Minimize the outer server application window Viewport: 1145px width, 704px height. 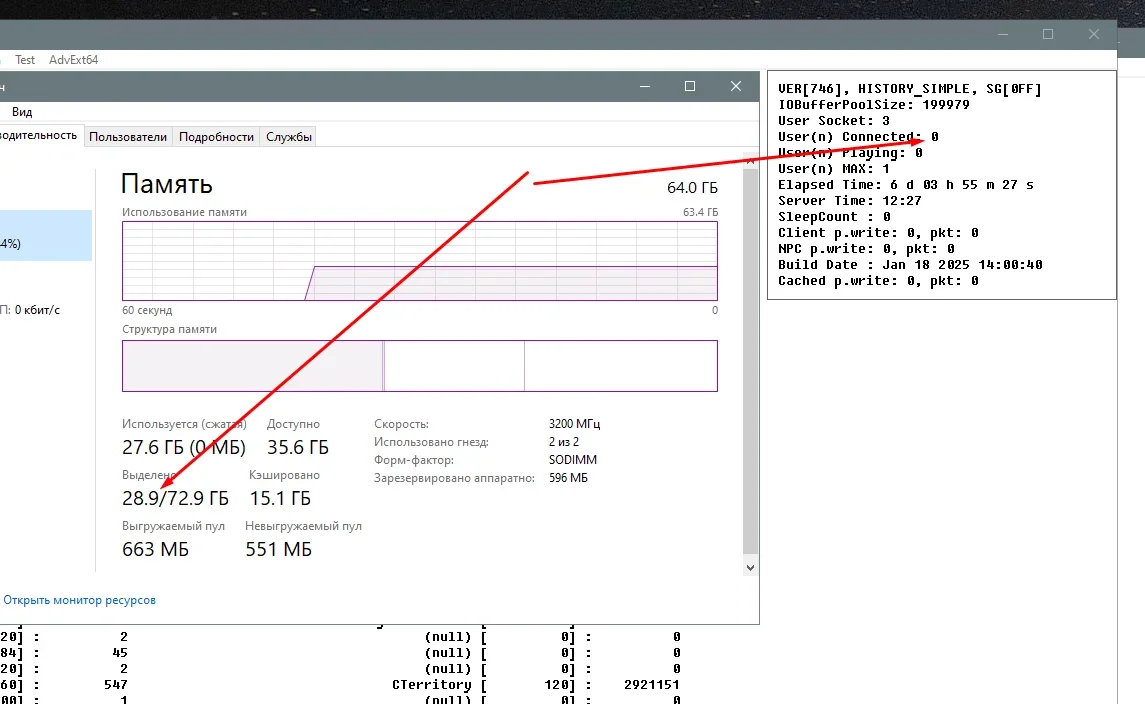[x=1001, y=34]
